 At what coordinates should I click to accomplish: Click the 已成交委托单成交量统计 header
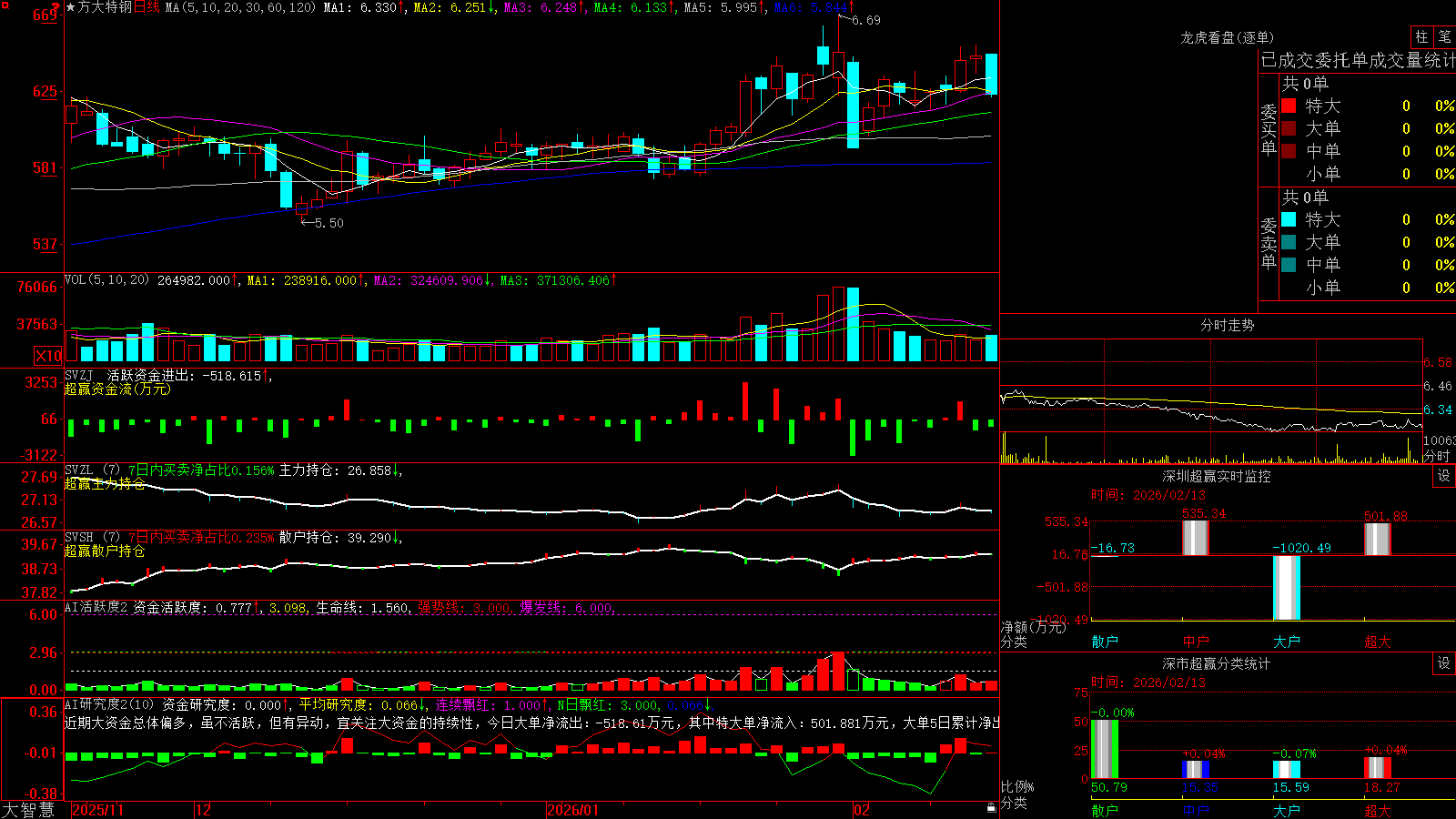click(x=1358, y=60)
